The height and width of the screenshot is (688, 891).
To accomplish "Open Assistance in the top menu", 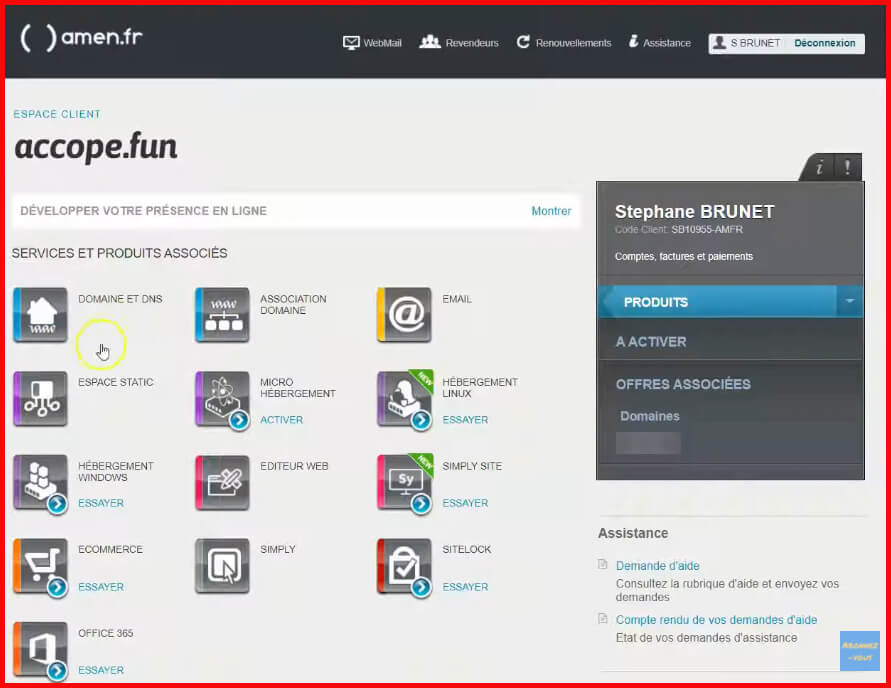I will (660, 43).
